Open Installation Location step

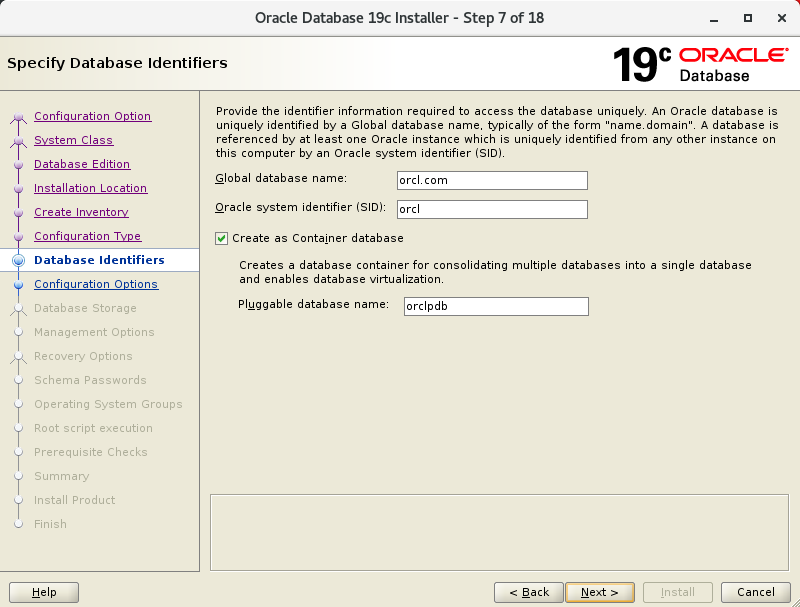[x=90, y=188]
